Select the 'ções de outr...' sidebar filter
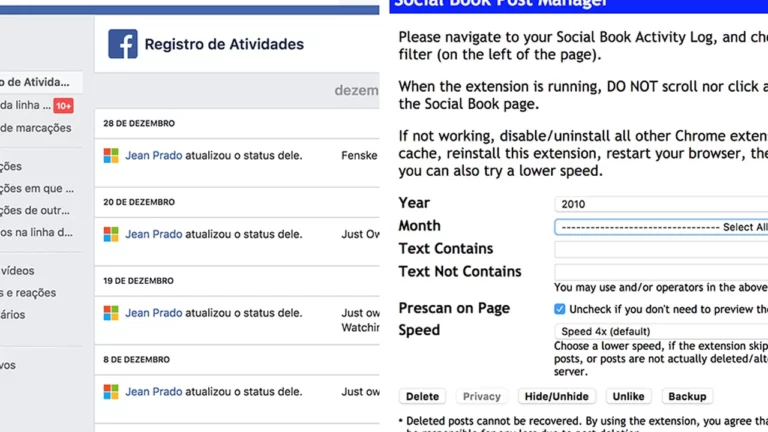This screenshot has width=768, height=432. click(x=35, y=211)
